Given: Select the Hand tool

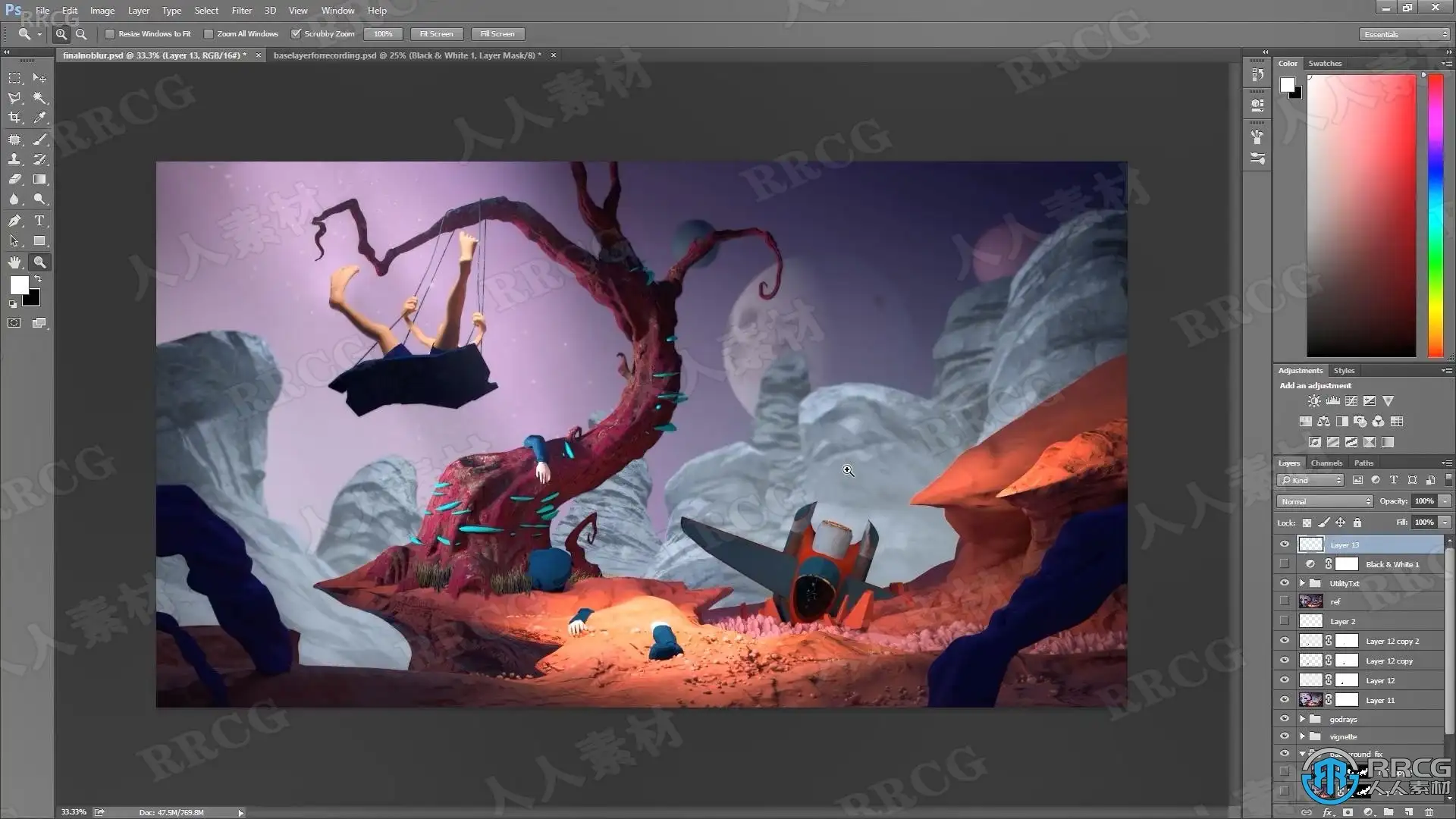Looking at the screenshot, I should point(14,262).
